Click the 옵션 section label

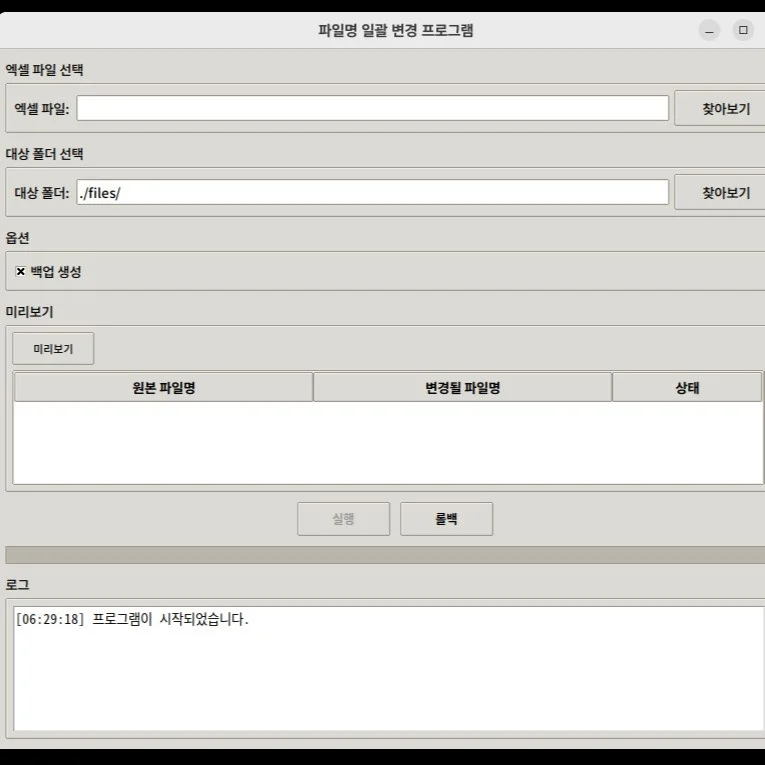click(18, 238)
